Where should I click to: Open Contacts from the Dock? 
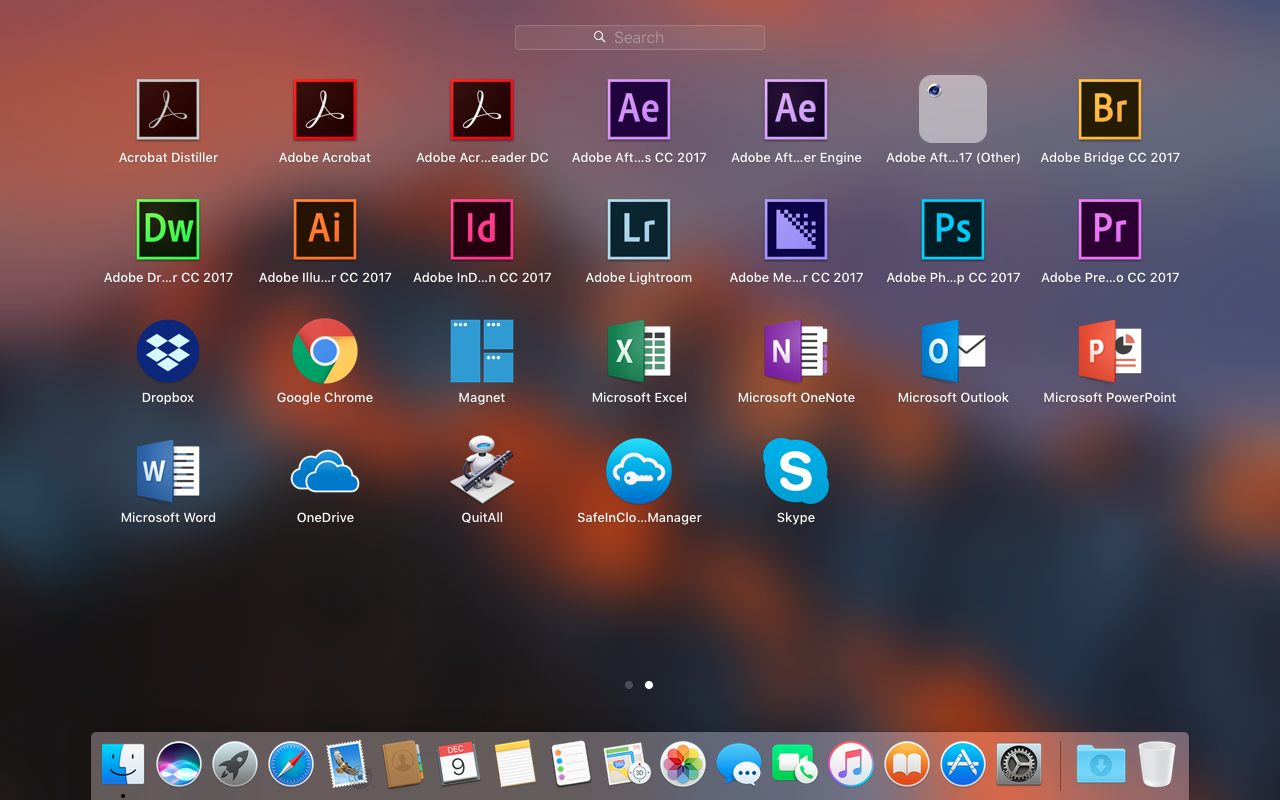point(403,765)
